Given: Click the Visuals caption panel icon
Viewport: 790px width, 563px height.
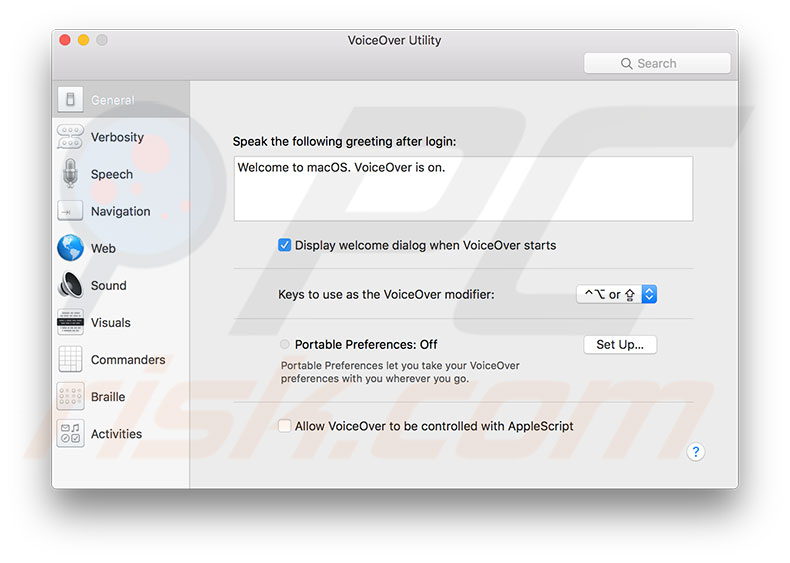Looking at the screenshot, I should 71,322.
